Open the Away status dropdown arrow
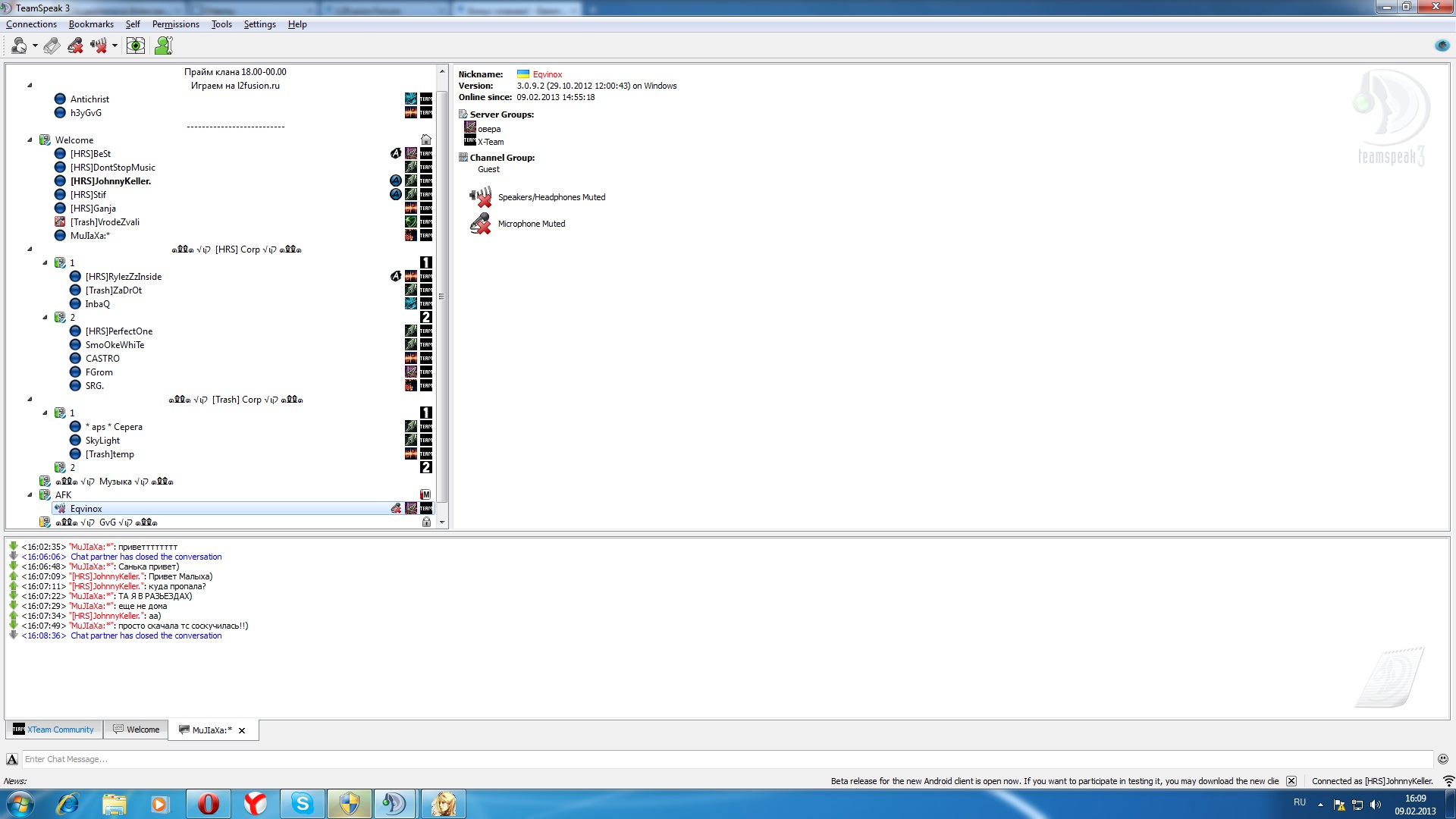This screenshot has width=1456, height=819. [x=35, y=46]
